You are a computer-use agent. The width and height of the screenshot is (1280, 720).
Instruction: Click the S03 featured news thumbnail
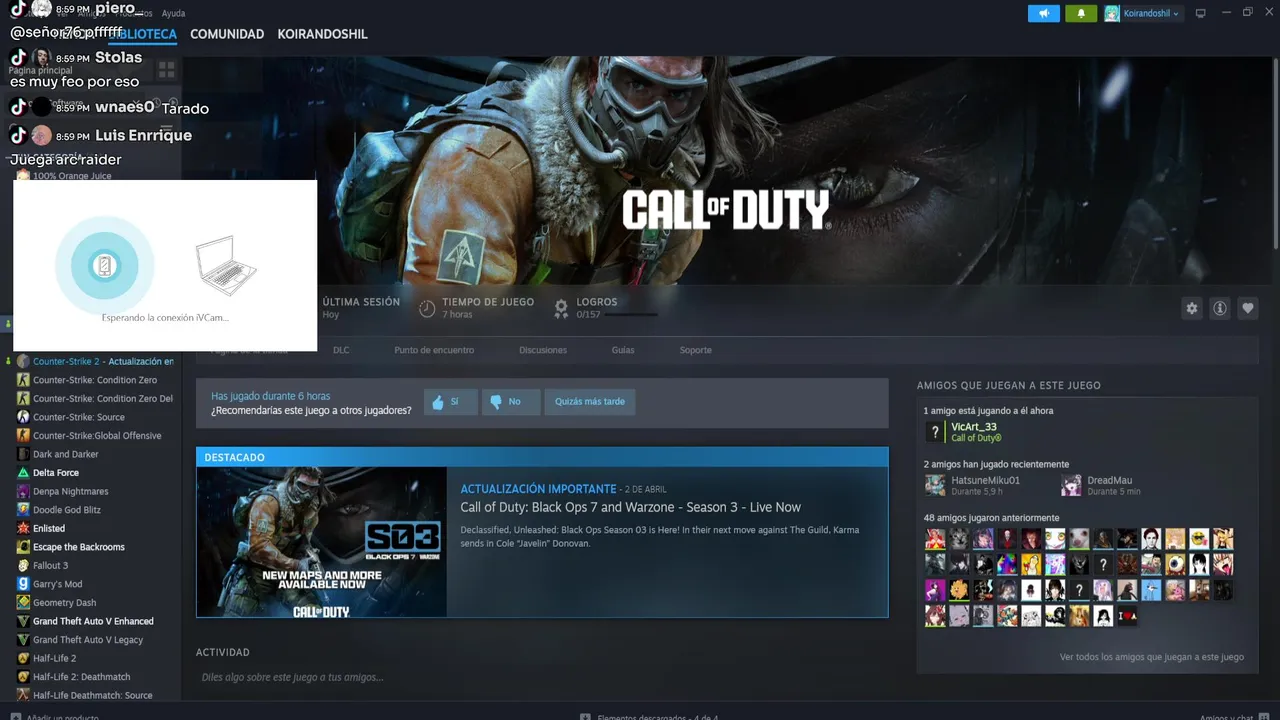(322, 542)
